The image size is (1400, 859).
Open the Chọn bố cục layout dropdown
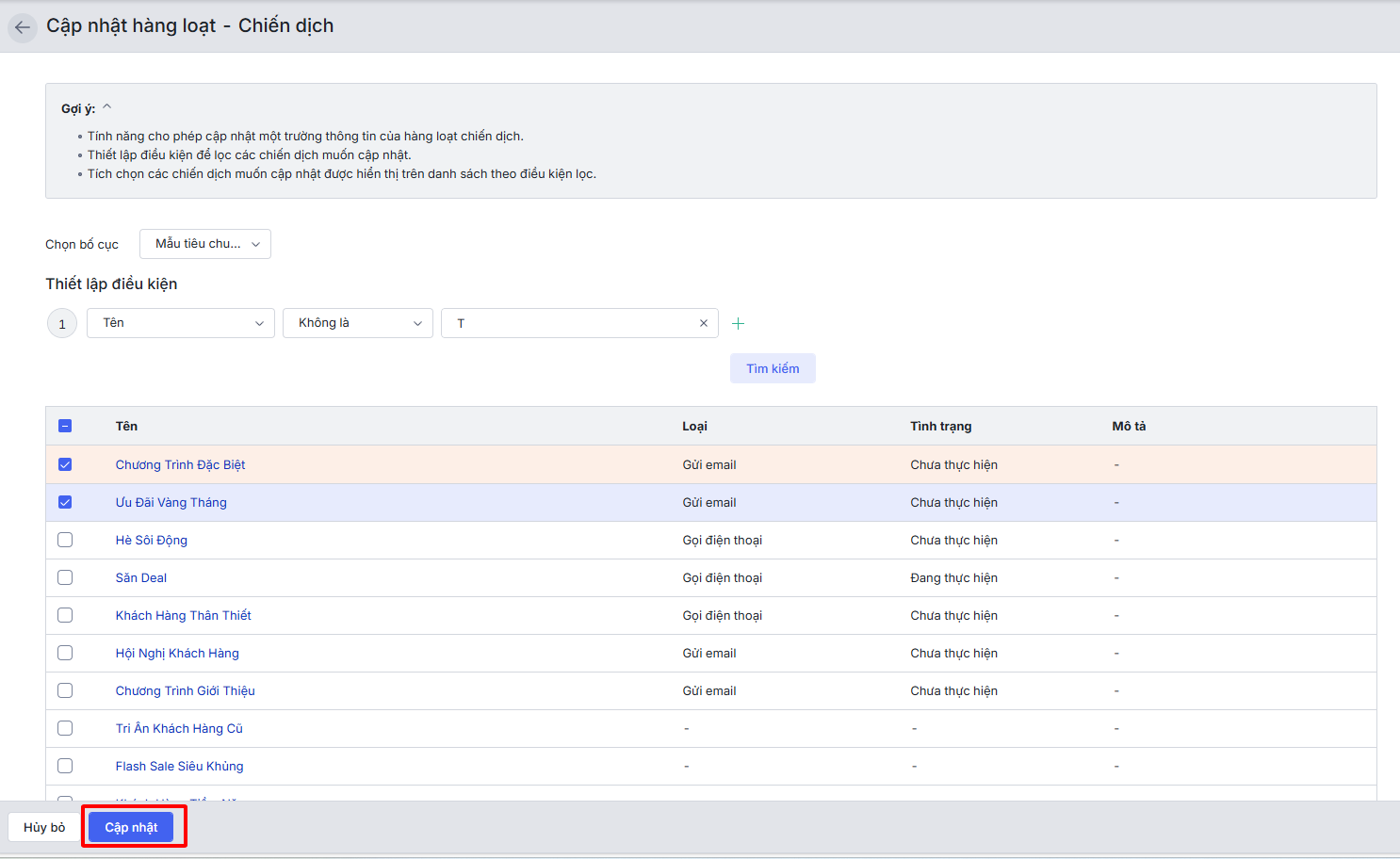(205, 244)
